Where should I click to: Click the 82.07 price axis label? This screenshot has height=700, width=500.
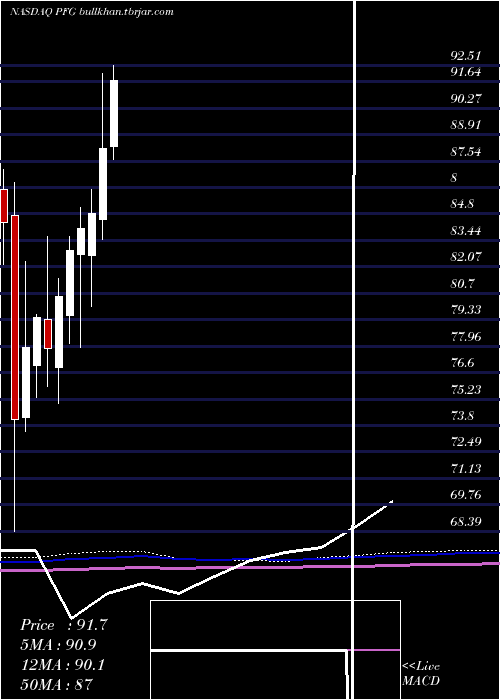pyautogui.click(x=466, y=257)
